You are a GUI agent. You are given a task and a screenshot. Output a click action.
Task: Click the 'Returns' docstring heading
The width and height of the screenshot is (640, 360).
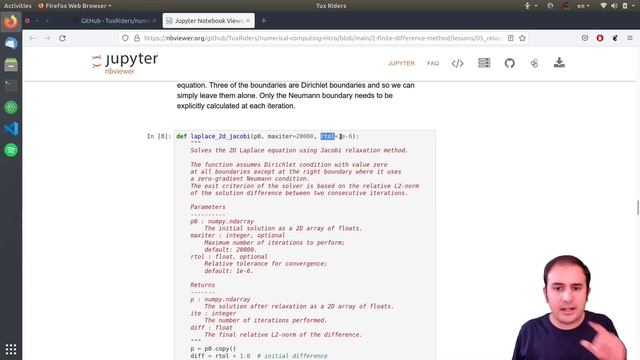pos(202,285)
